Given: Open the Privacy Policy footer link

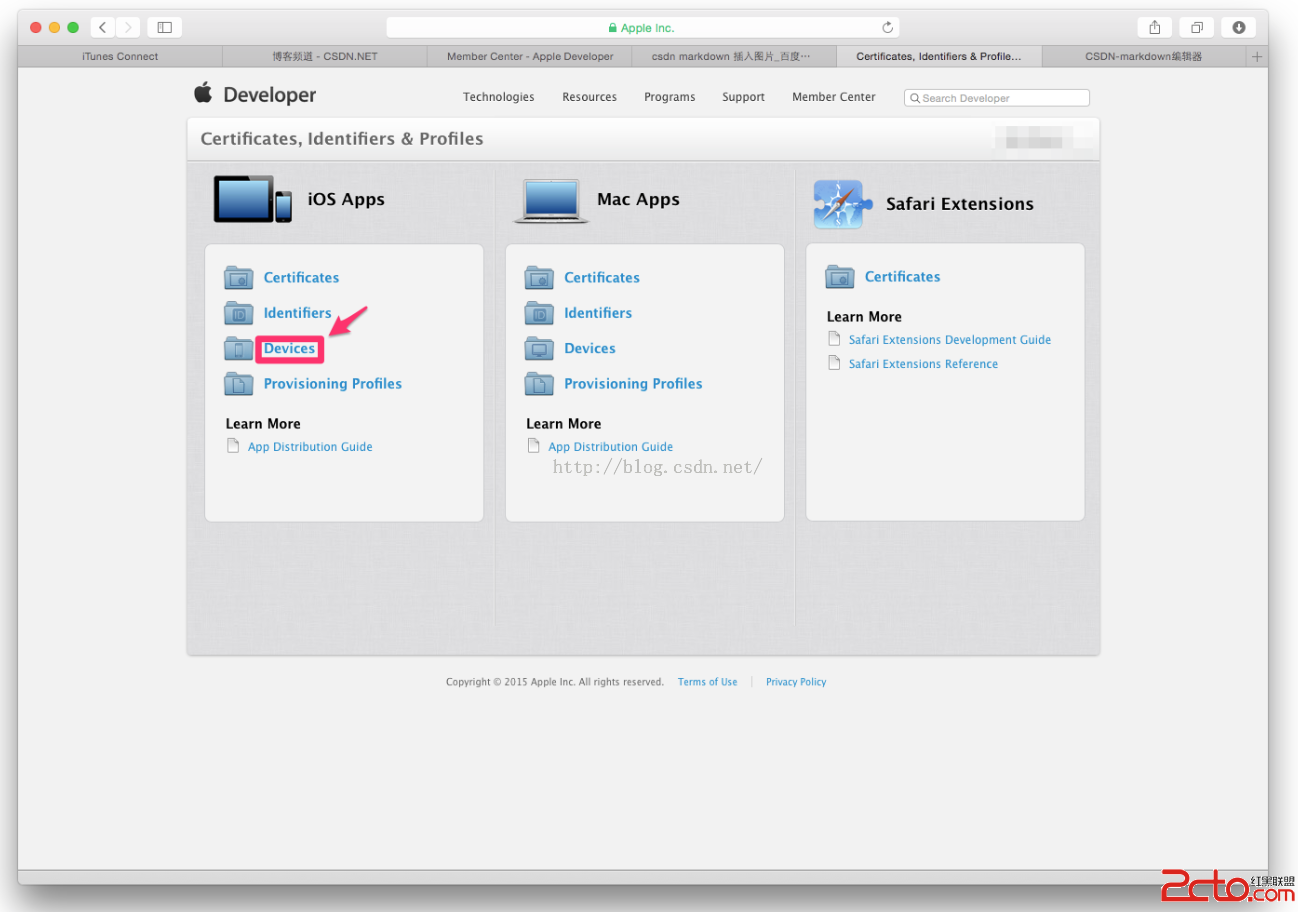Looking at the screenshot, I should pyautogui.click(x=796, y=682).
